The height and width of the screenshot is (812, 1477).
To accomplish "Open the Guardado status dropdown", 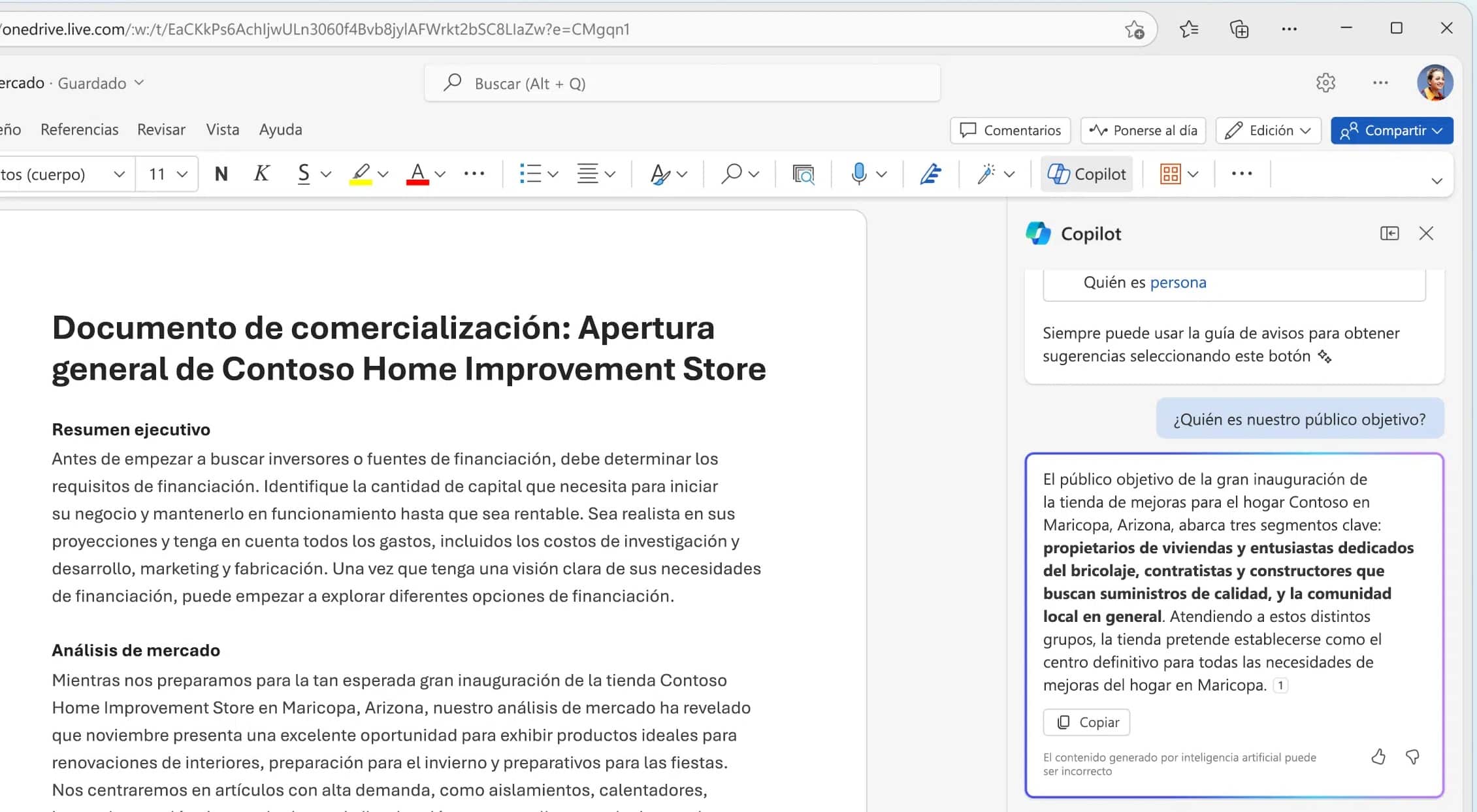I will coord(101,83).
